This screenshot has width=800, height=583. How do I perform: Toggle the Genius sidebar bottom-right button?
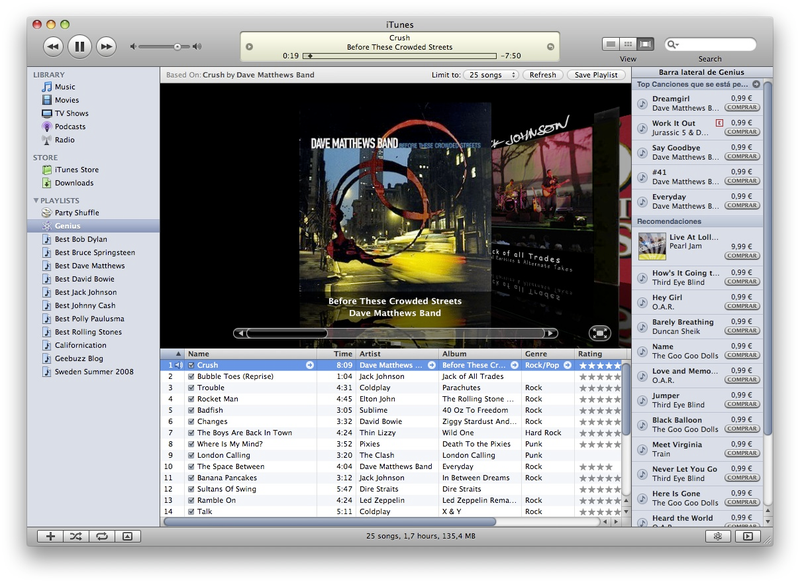(x=747, y=536)
